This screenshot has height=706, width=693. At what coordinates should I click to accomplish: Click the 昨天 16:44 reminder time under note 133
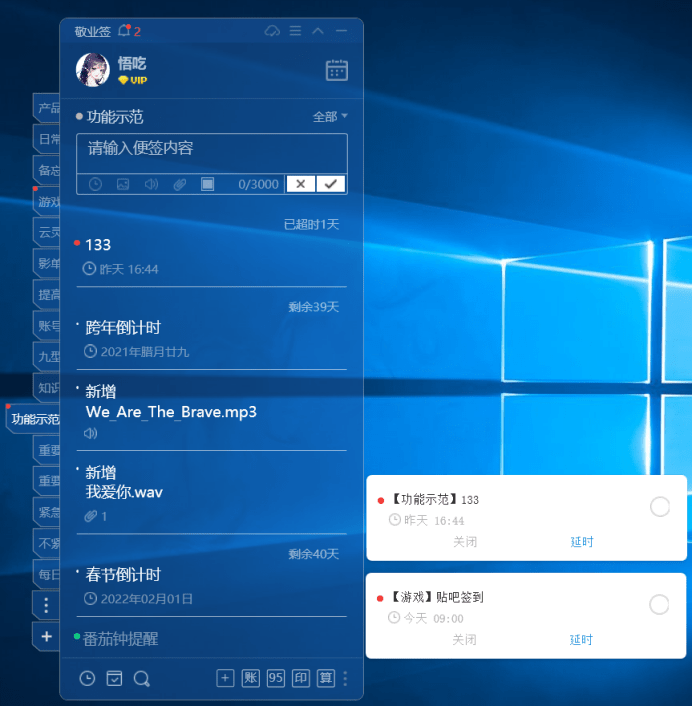pyautogui.click(x=121, y=269)
